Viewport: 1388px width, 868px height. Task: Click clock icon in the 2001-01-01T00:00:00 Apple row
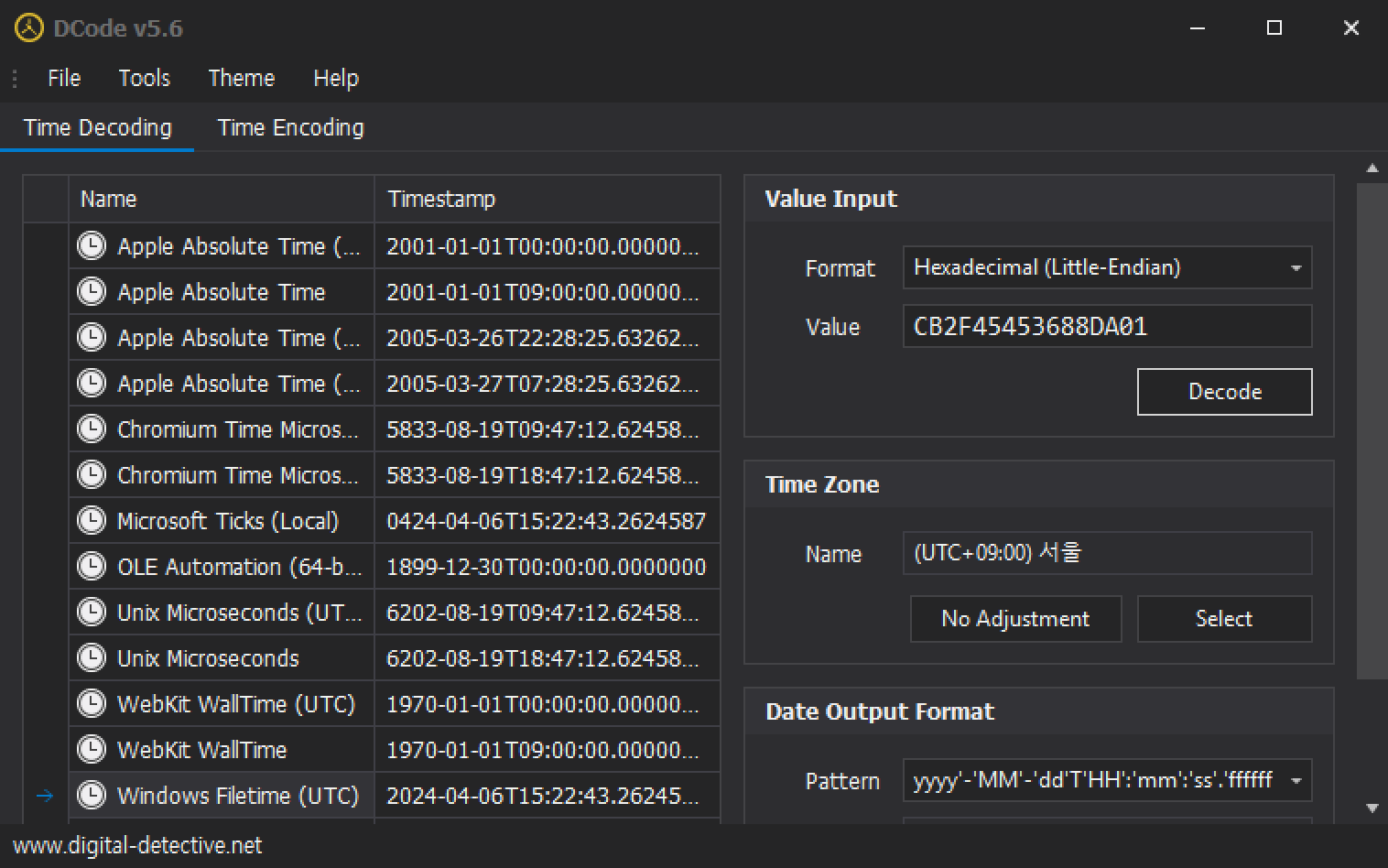click(92, 245)
